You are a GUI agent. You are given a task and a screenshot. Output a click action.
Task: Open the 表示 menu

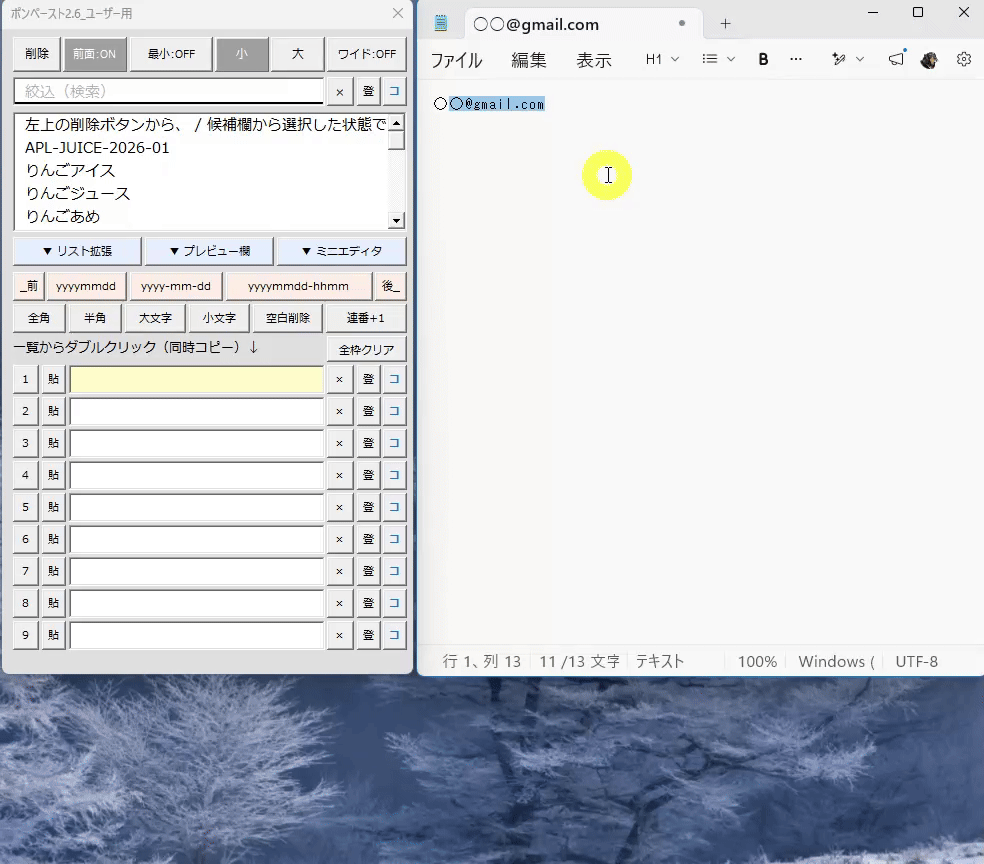[594, 60]
